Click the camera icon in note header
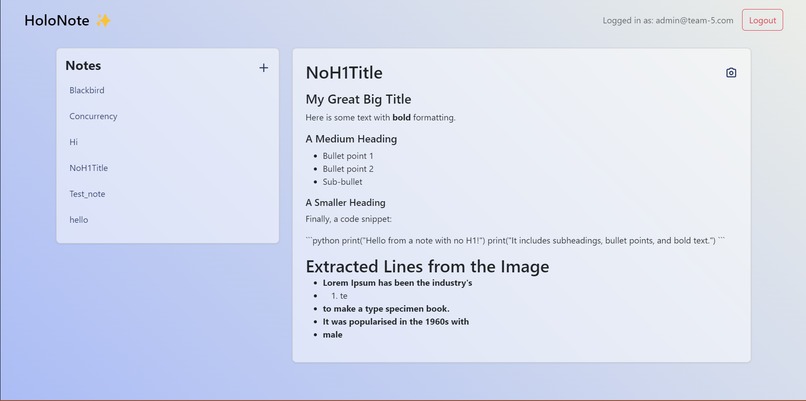Screen dimensions: 806x401 click(x=731, y=73)
